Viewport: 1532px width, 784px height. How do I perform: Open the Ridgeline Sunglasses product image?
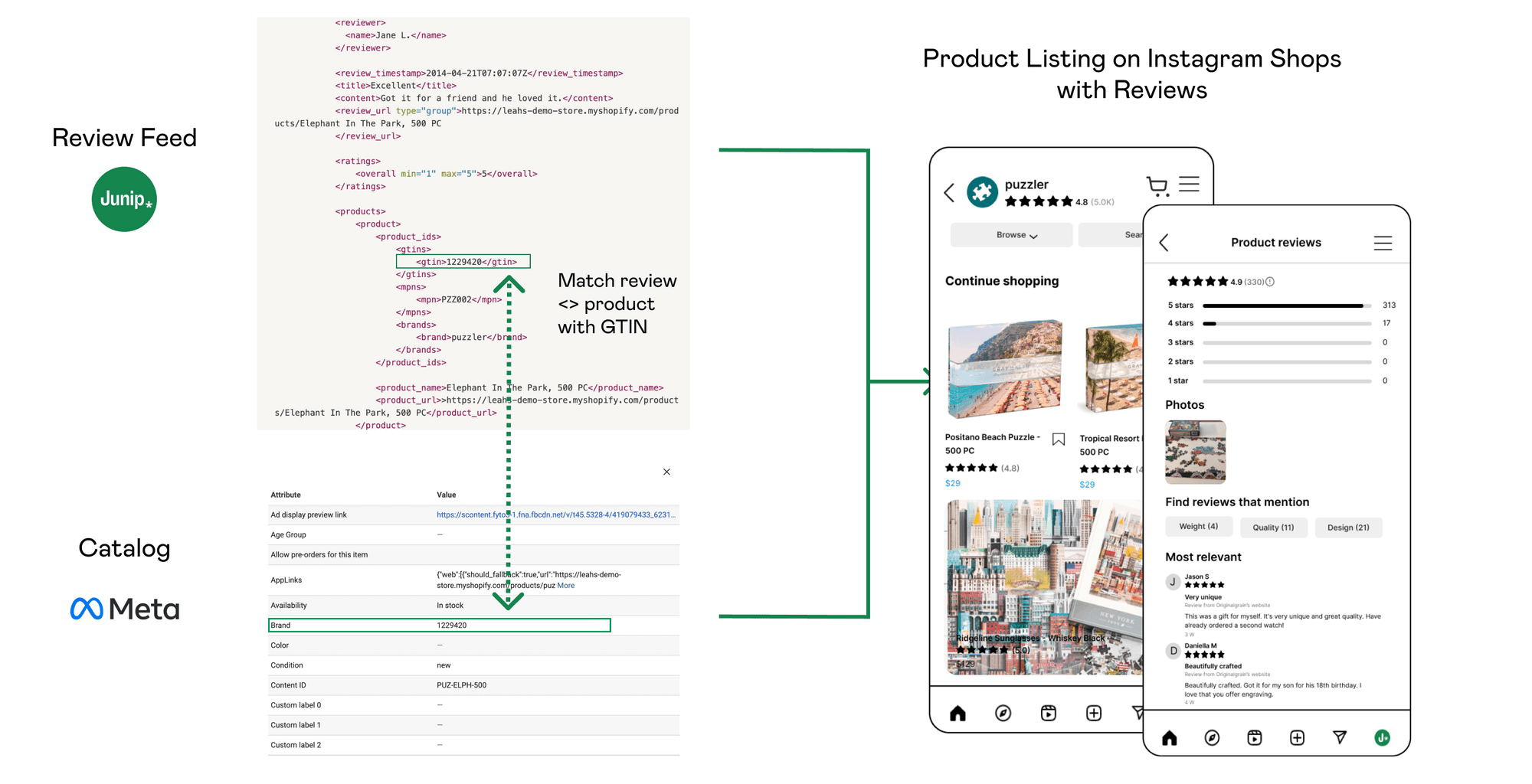(x=1044, y=587)
